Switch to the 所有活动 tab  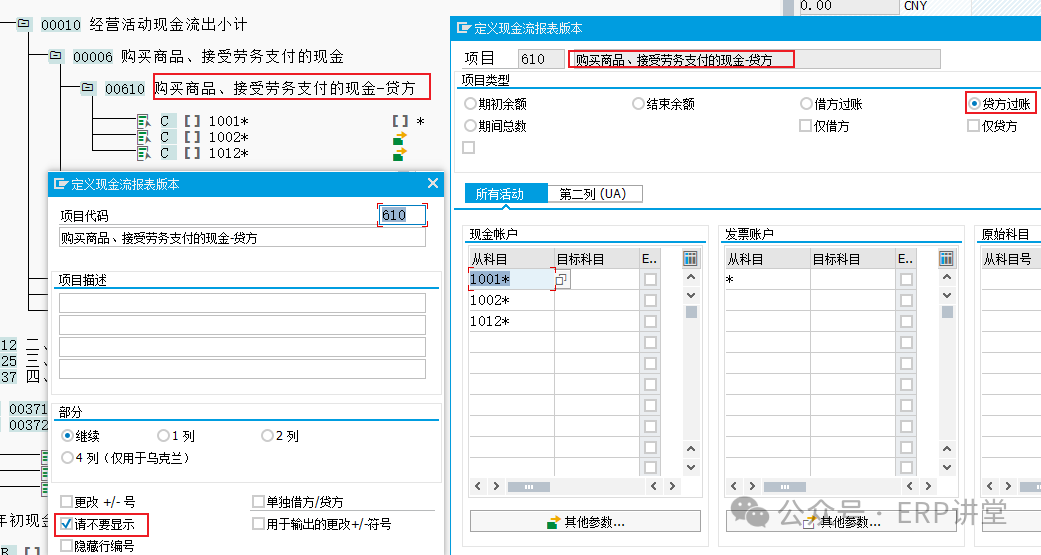(499, 194)
